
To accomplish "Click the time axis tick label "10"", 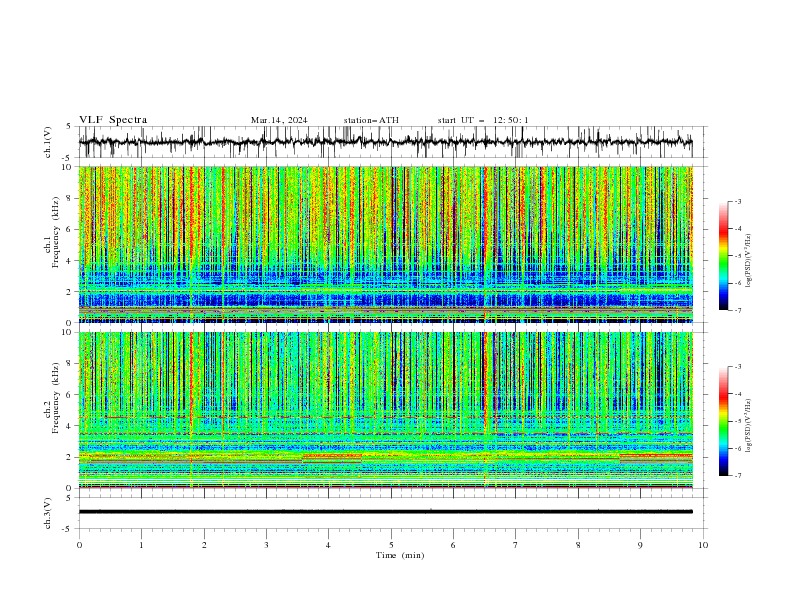I will pyautogui.click(x=703, y=545).
